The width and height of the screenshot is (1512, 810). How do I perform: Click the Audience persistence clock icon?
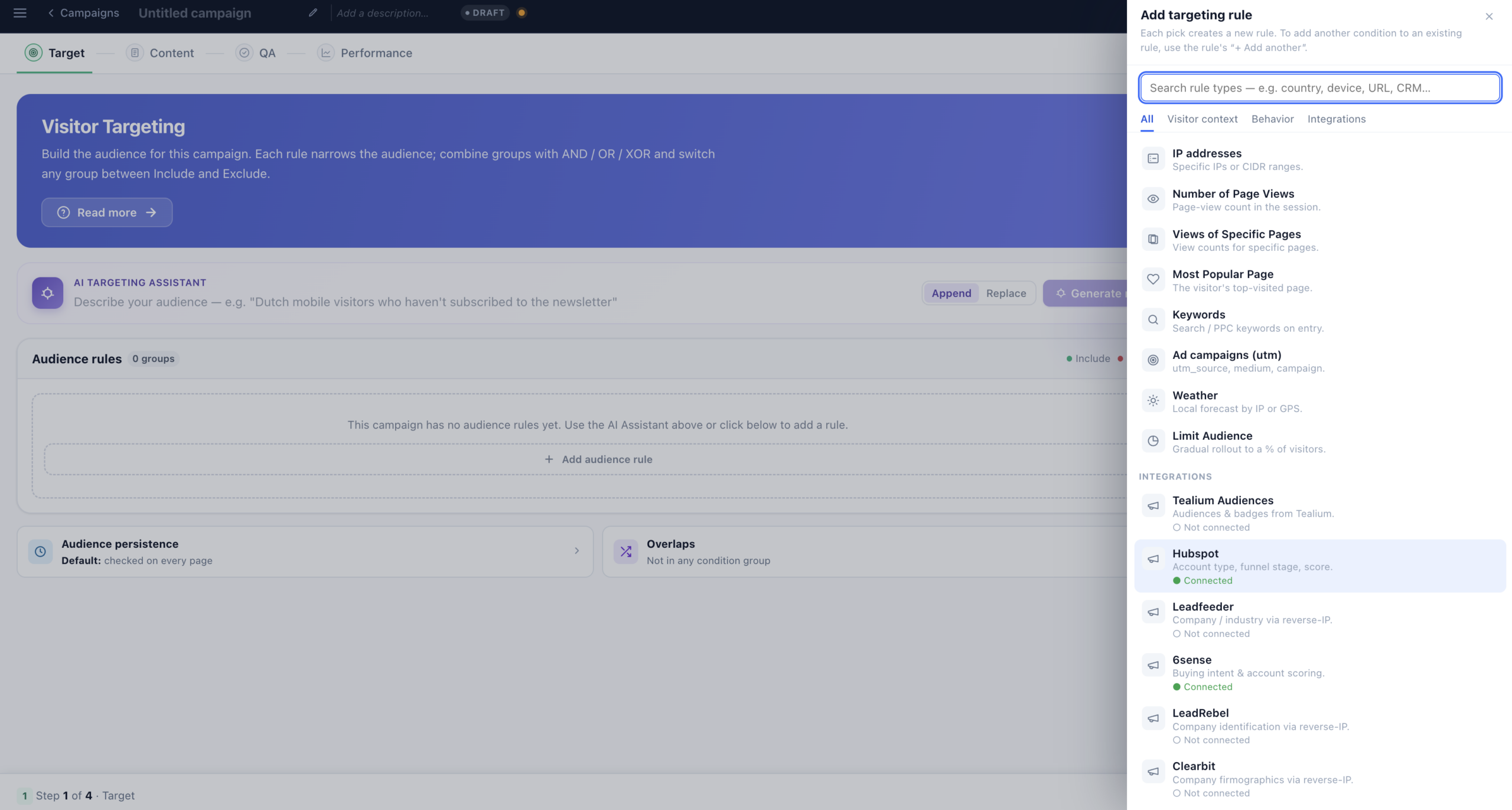tap(40, 551)
